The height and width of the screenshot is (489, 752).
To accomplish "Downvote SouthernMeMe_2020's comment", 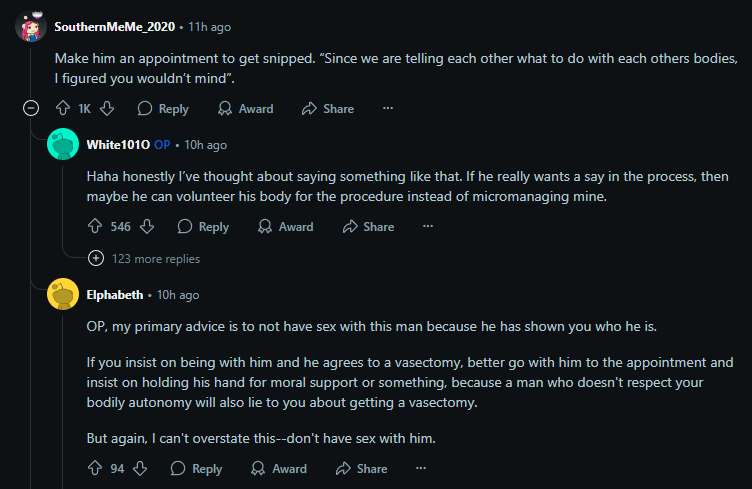I will [x=108, y=108].
